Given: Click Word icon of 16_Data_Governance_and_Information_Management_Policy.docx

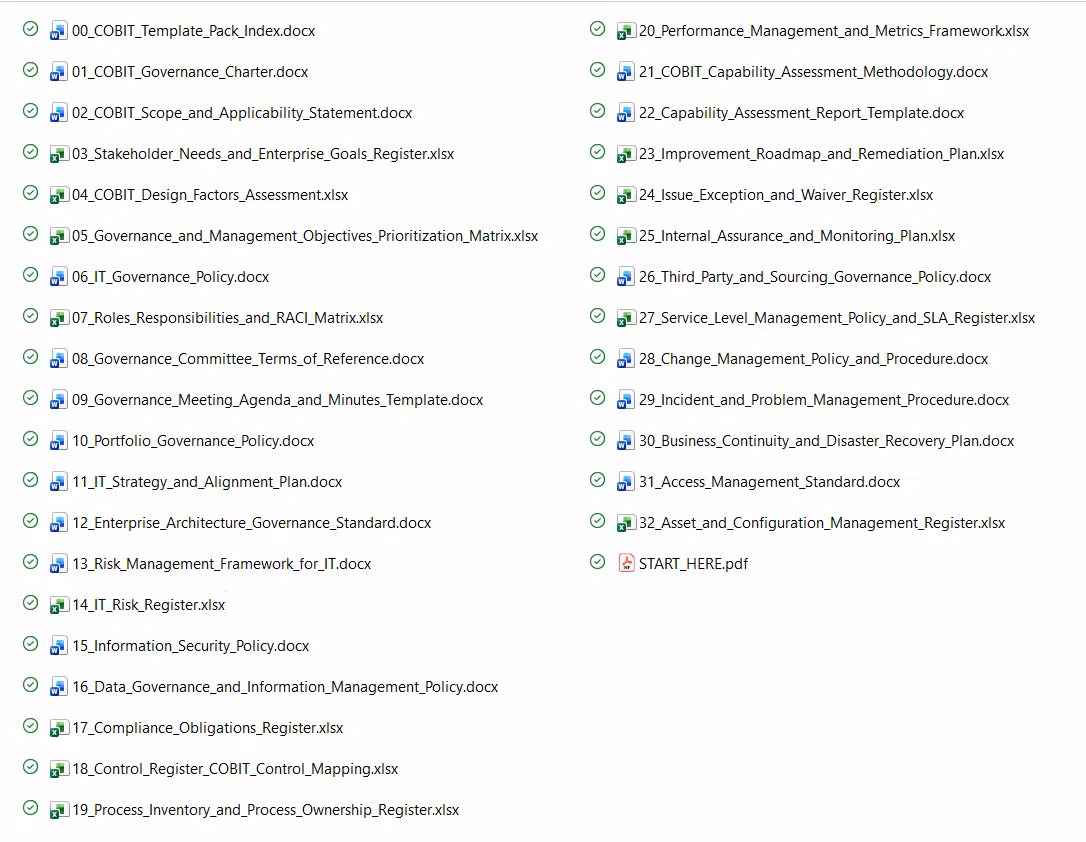Looking at the screenshot, I should tap(58, 687).
